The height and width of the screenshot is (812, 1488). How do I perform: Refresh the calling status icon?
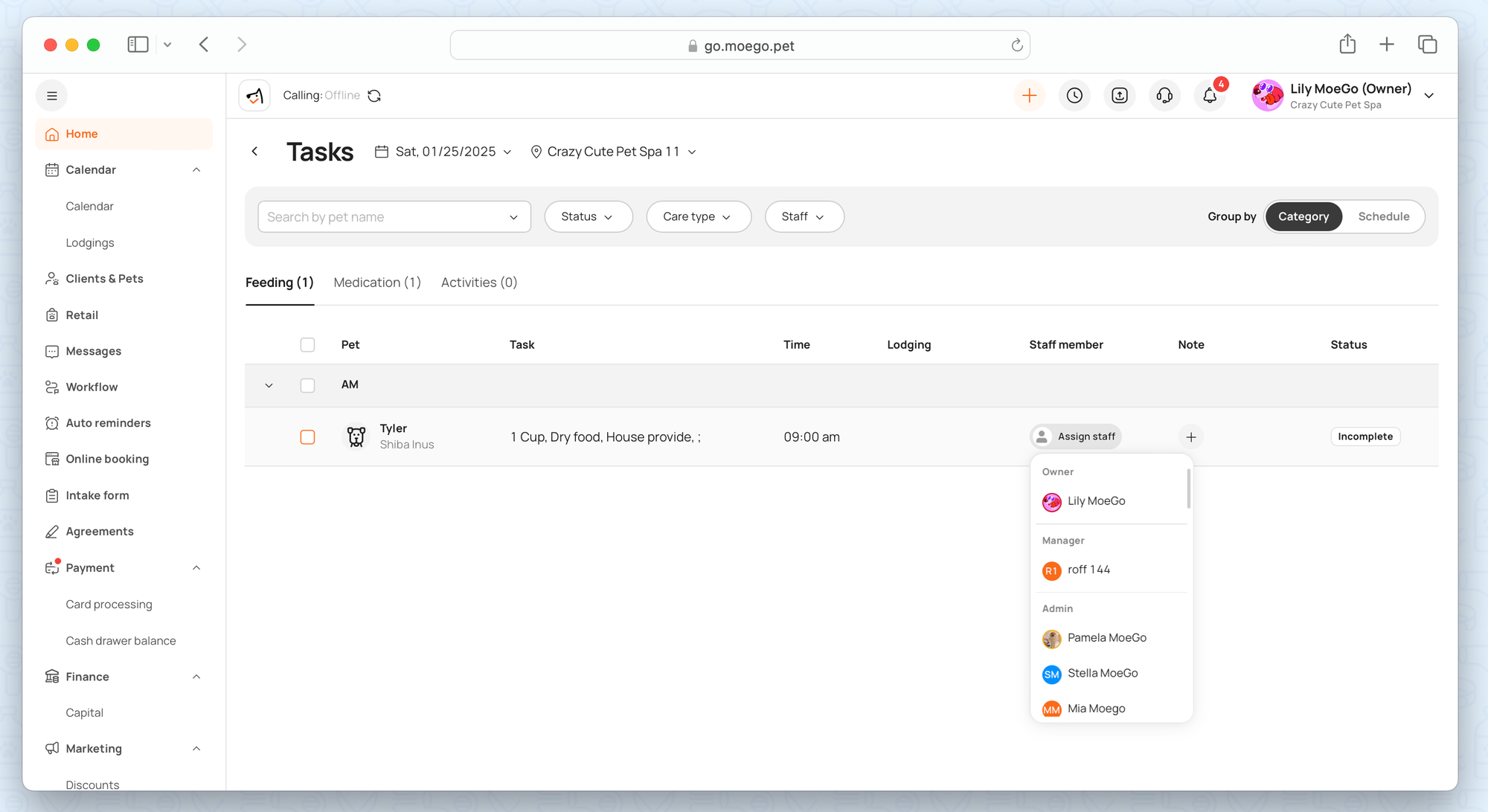(x=374, y=95)
